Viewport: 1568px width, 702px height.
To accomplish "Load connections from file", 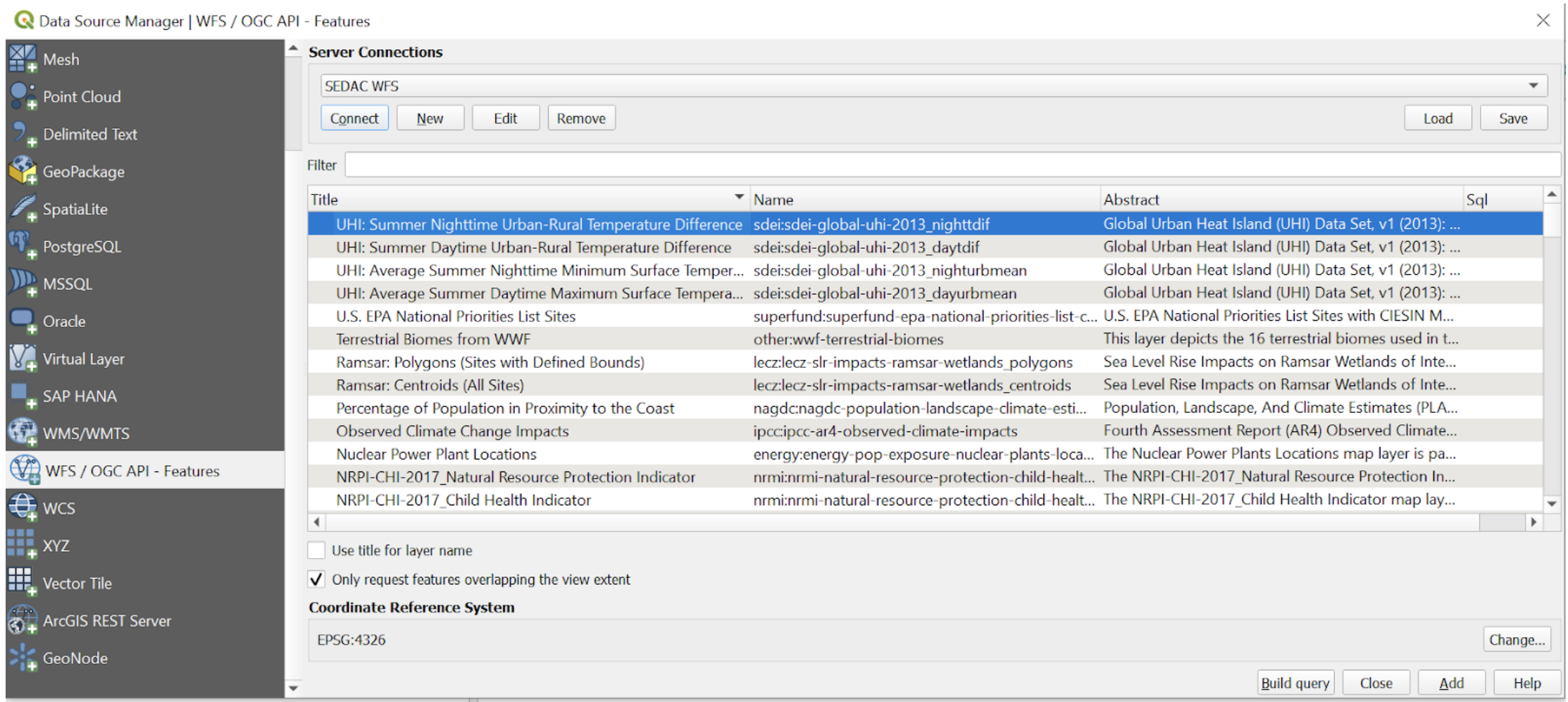I will (x=1438, y=118).
